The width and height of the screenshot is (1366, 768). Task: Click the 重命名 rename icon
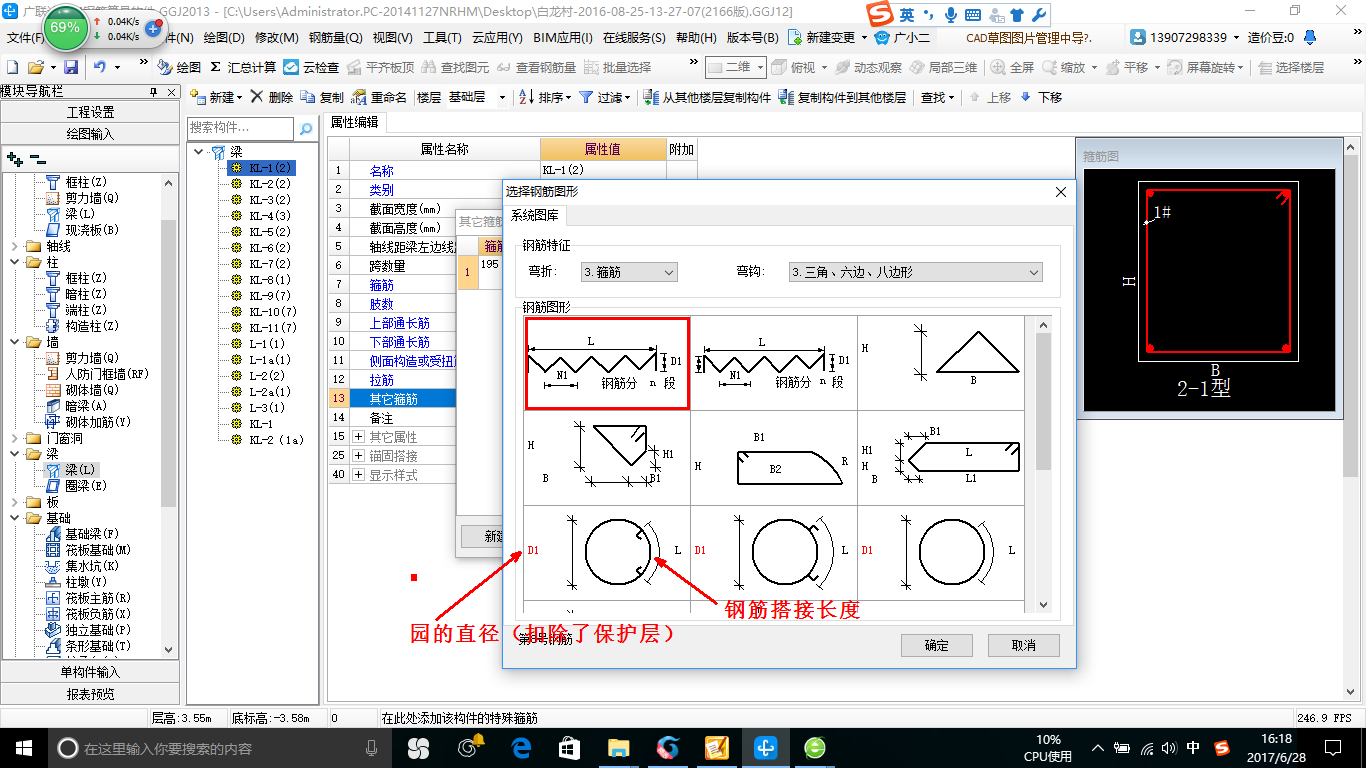point(360,97)
